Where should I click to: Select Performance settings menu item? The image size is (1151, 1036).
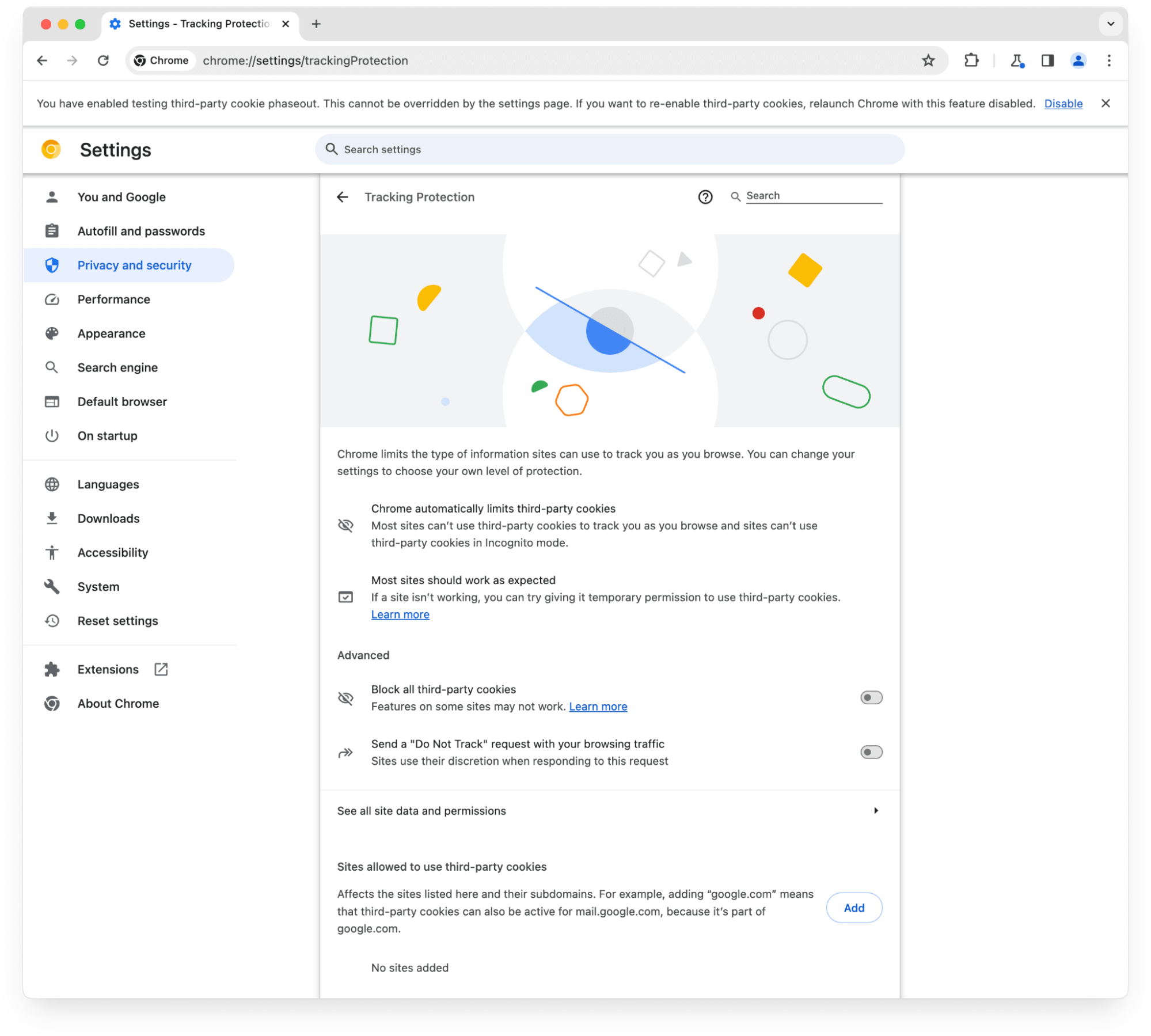tap(113, 299)
